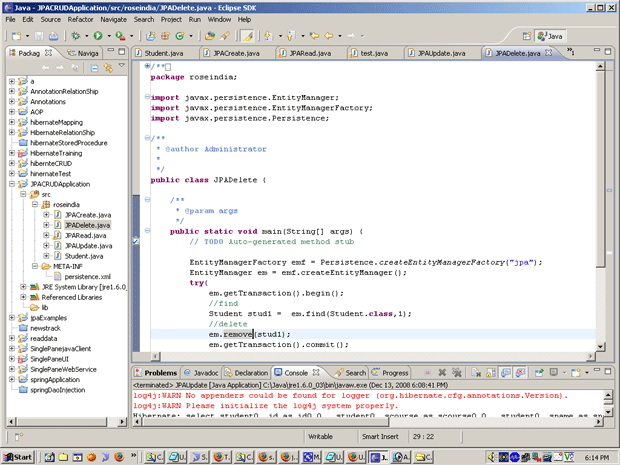Expand the hibernateMapping project node
The width and height of the screenshot is (620, 465).
pos(12,121)
